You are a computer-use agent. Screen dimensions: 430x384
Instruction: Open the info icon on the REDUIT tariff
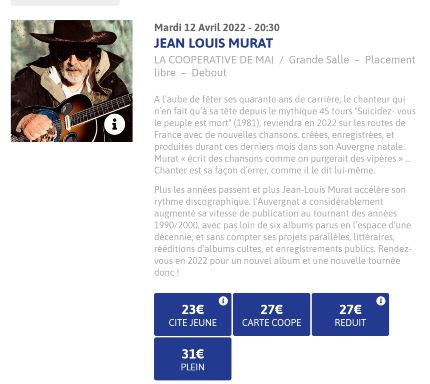[381, 301]
